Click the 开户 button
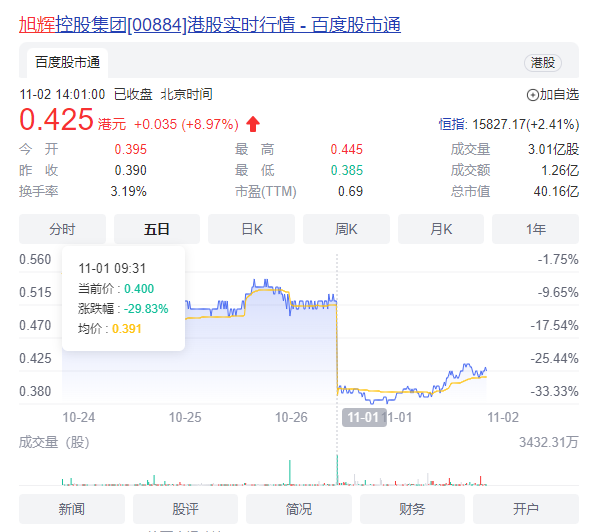610x532 pixels. click(x=526, y=509)
